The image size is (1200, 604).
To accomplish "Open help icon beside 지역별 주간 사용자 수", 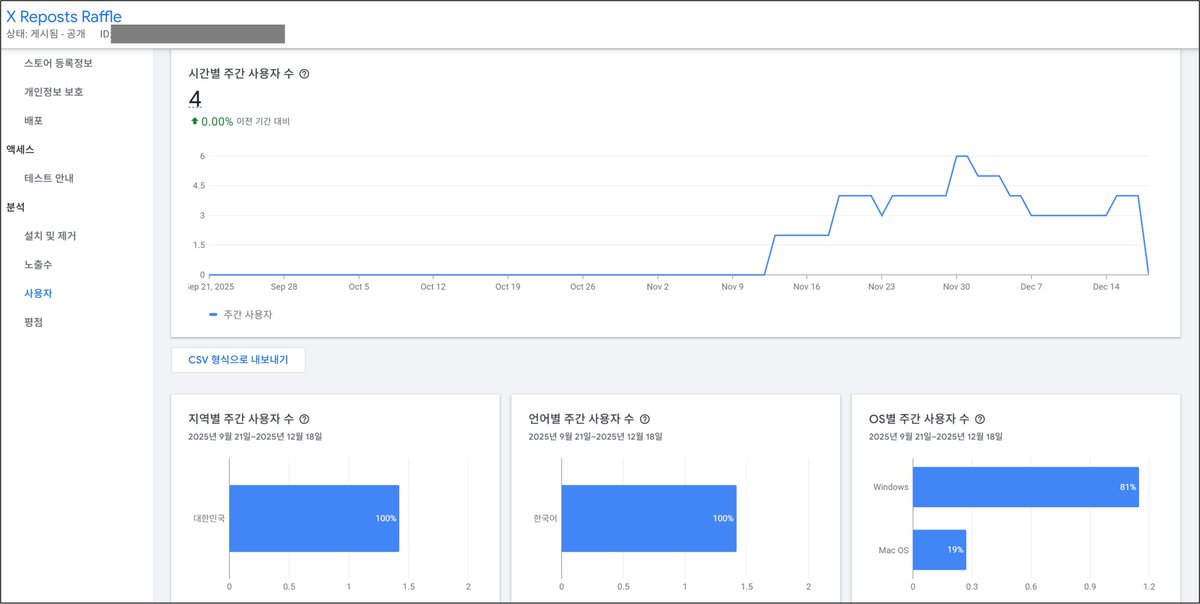I will (304, 419).
